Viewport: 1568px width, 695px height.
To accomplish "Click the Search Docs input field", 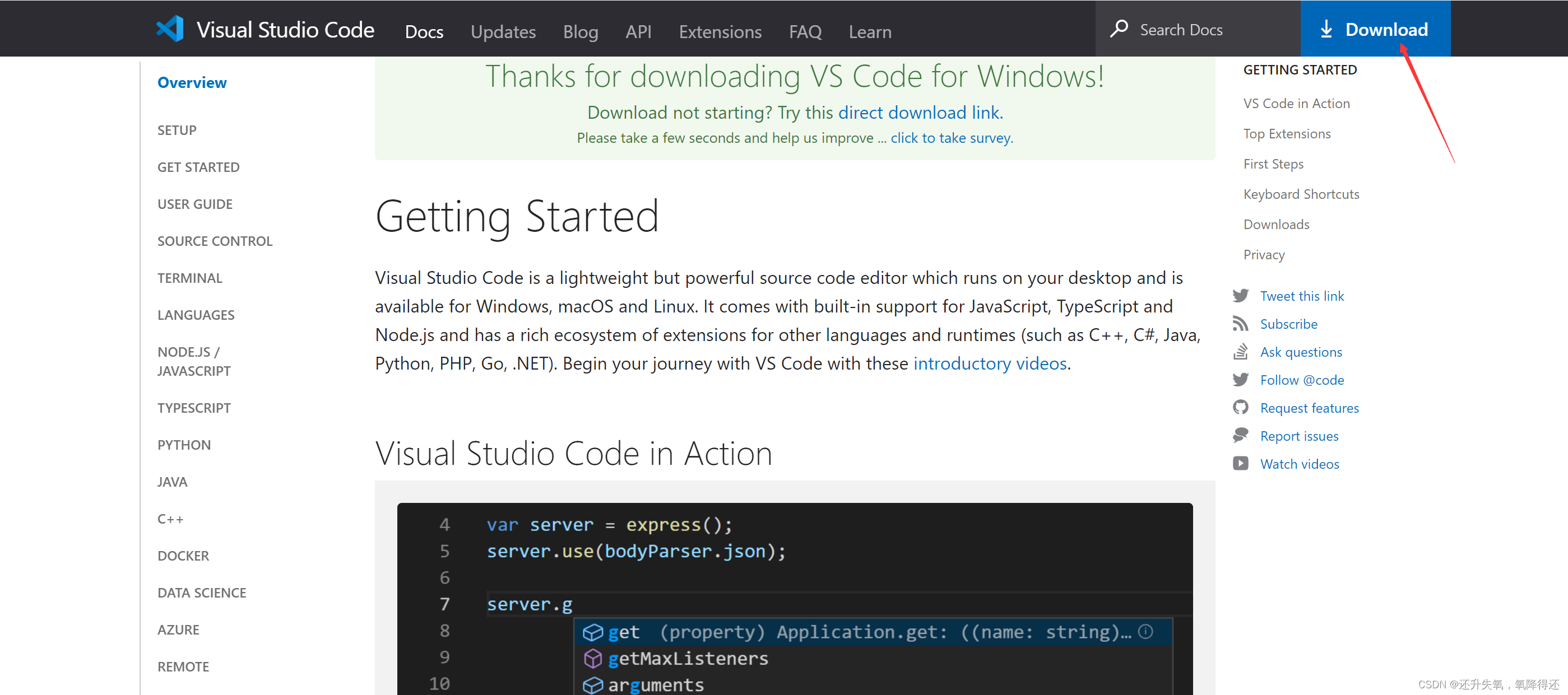I will tap(1198, 29).
